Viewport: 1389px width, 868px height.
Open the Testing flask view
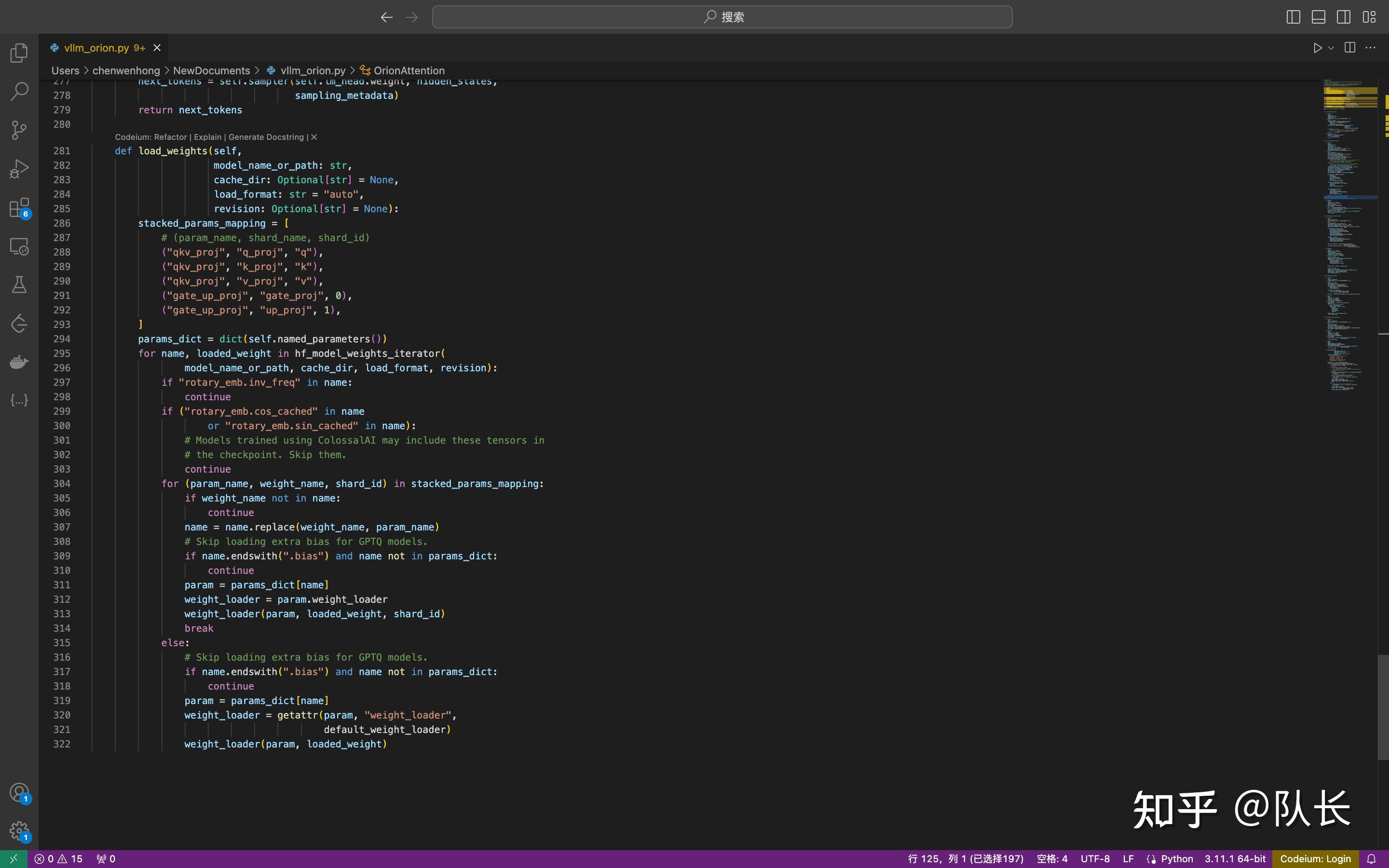[19, 285]
